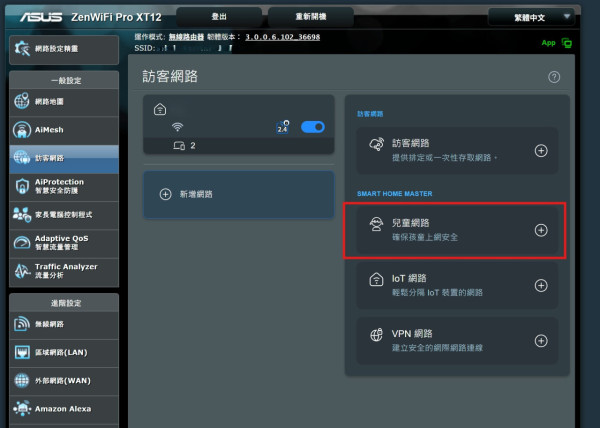Select the IoT 網路 card
The width and height of the screenshot is (600, 428).
(x=457, y=285)
